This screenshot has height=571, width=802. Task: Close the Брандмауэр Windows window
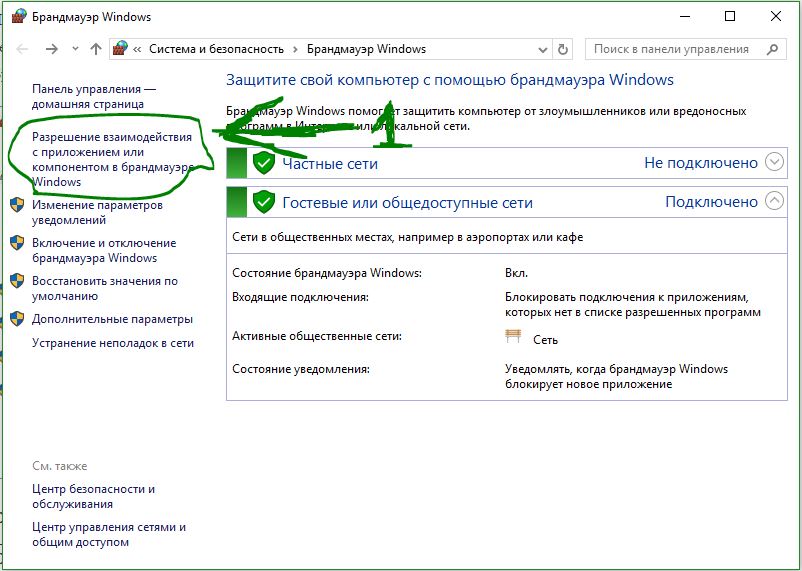pos(775,16)
